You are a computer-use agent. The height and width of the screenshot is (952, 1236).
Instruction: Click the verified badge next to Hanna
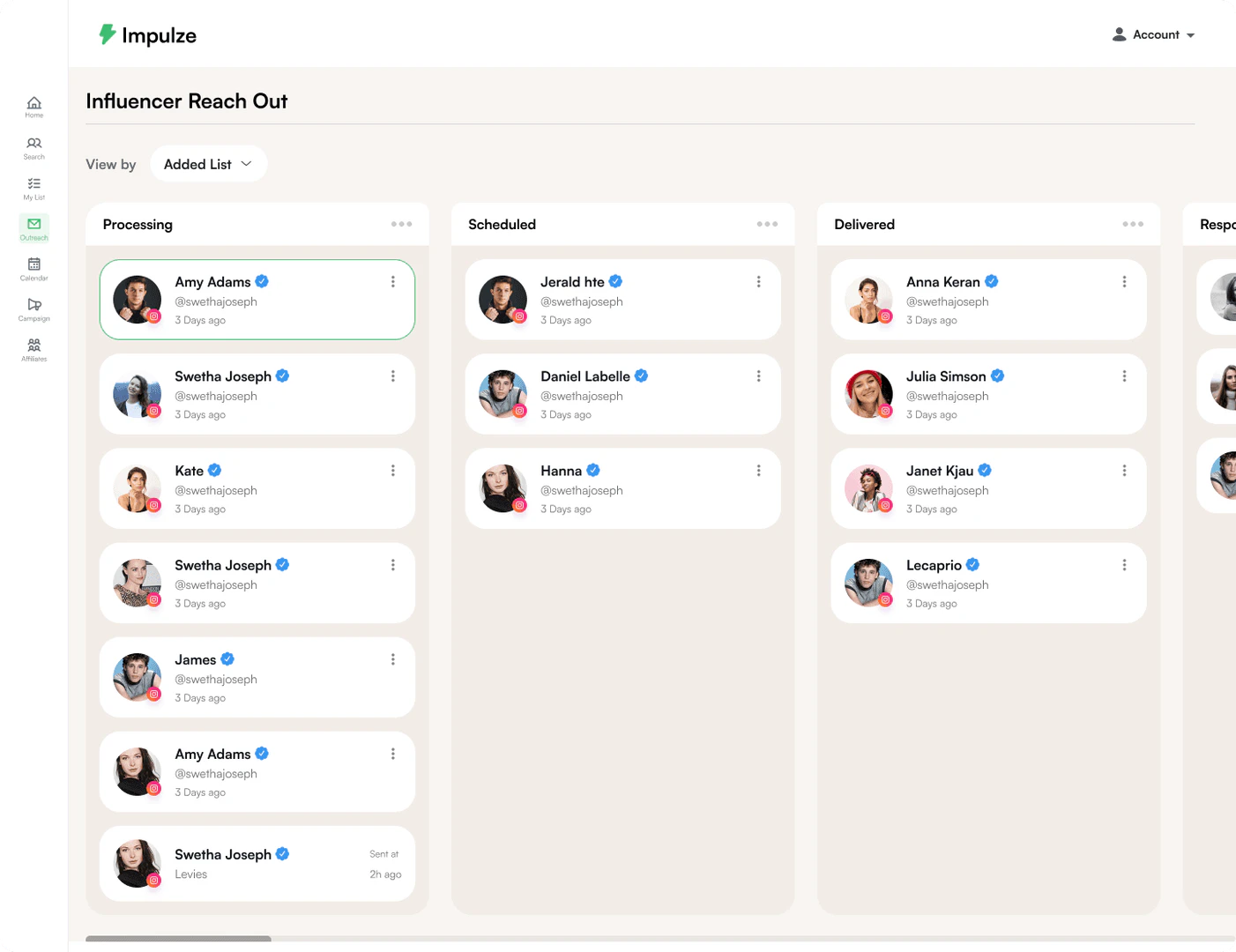coord(592,470)
